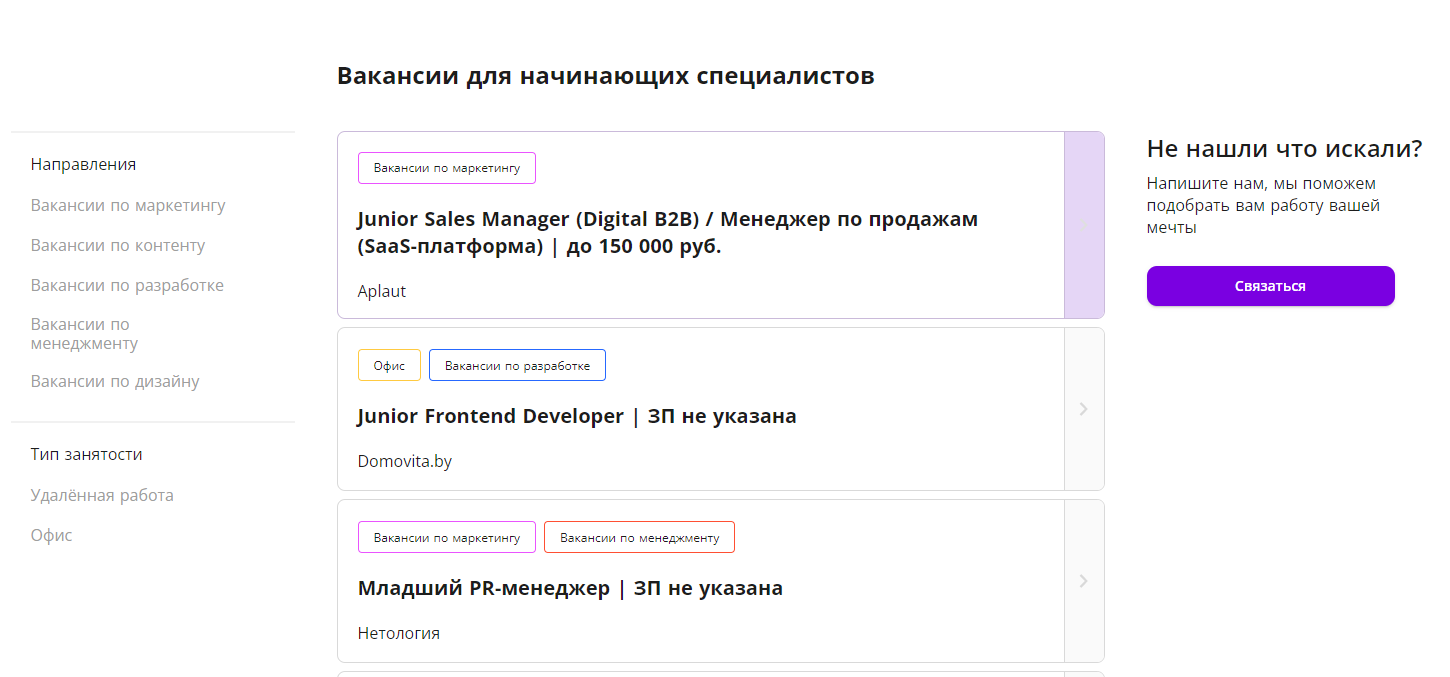Click the Направления sidebar heading
Viewport: 1450px width, 677px height.
coord(83,164)
